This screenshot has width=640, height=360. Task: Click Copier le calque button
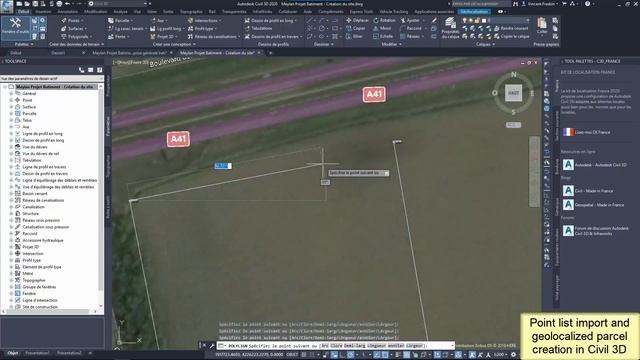click(x=512, y=36)
